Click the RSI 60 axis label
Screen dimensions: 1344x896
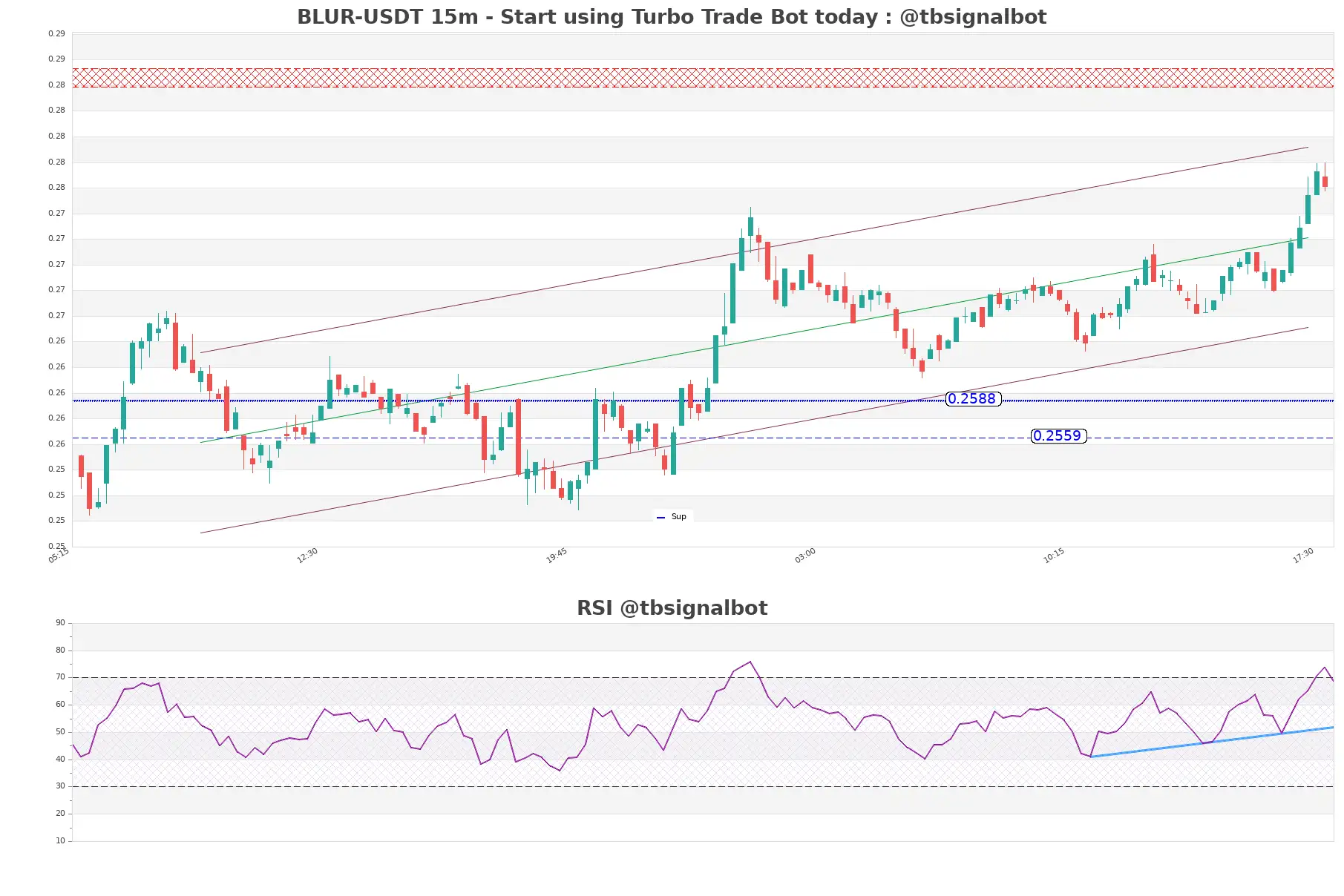(60, 705)
